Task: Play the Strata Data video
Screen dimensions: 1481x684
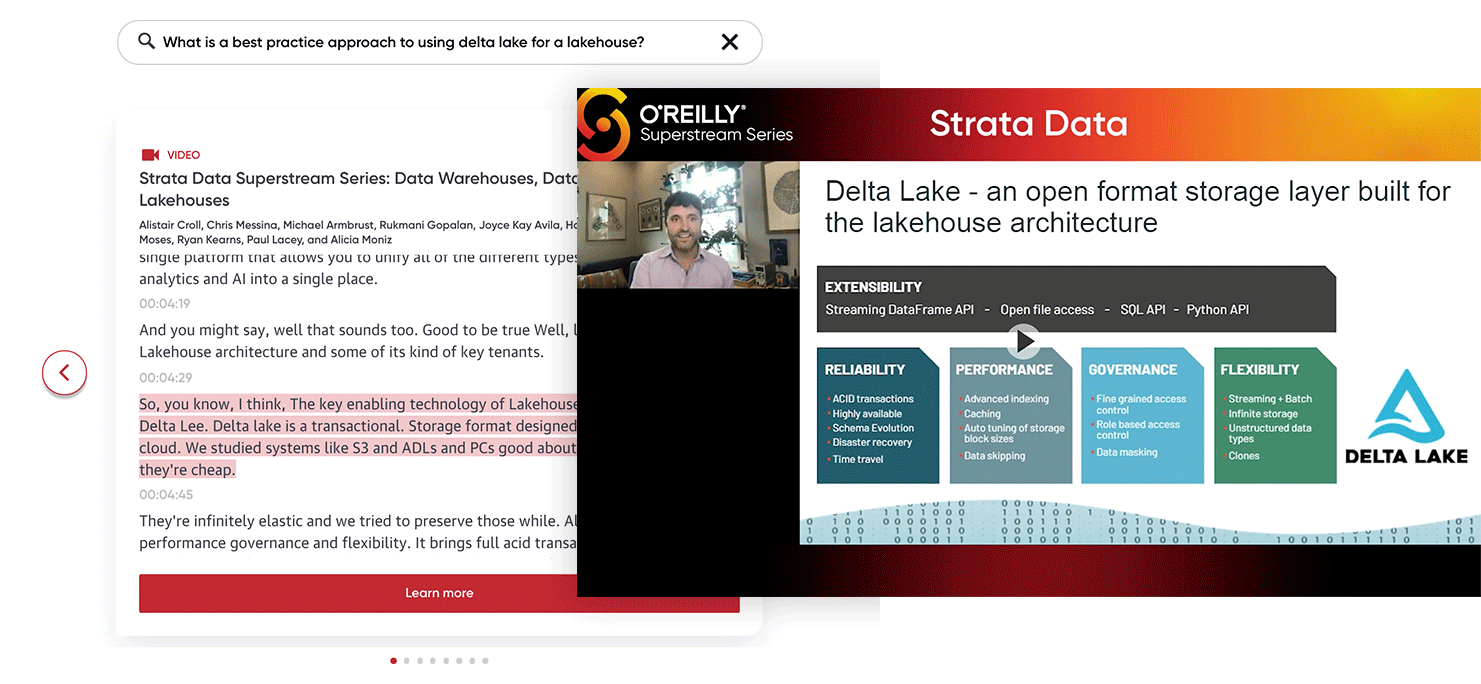Action: pyautogui.click(x=1023, y=341)
